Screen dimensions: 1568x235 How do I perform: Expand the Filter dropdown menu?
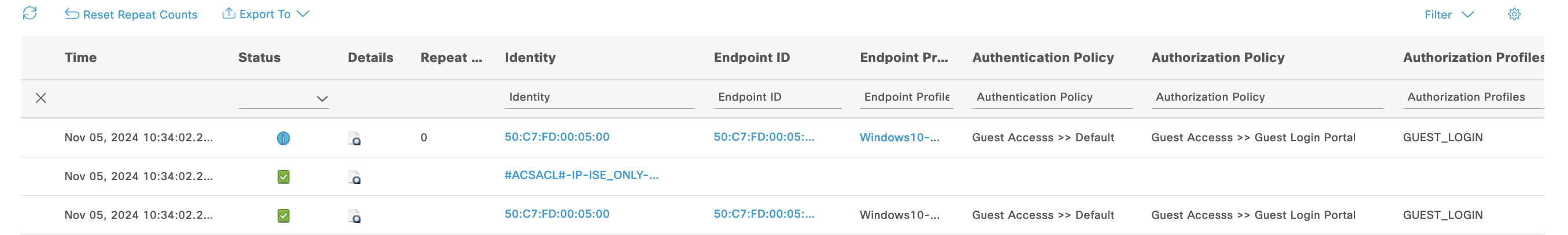pos(1449,14)
